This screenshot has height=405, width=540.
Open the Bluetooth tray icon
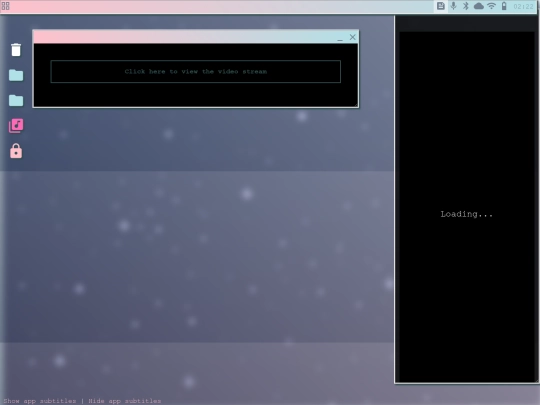tap(466, 6)
